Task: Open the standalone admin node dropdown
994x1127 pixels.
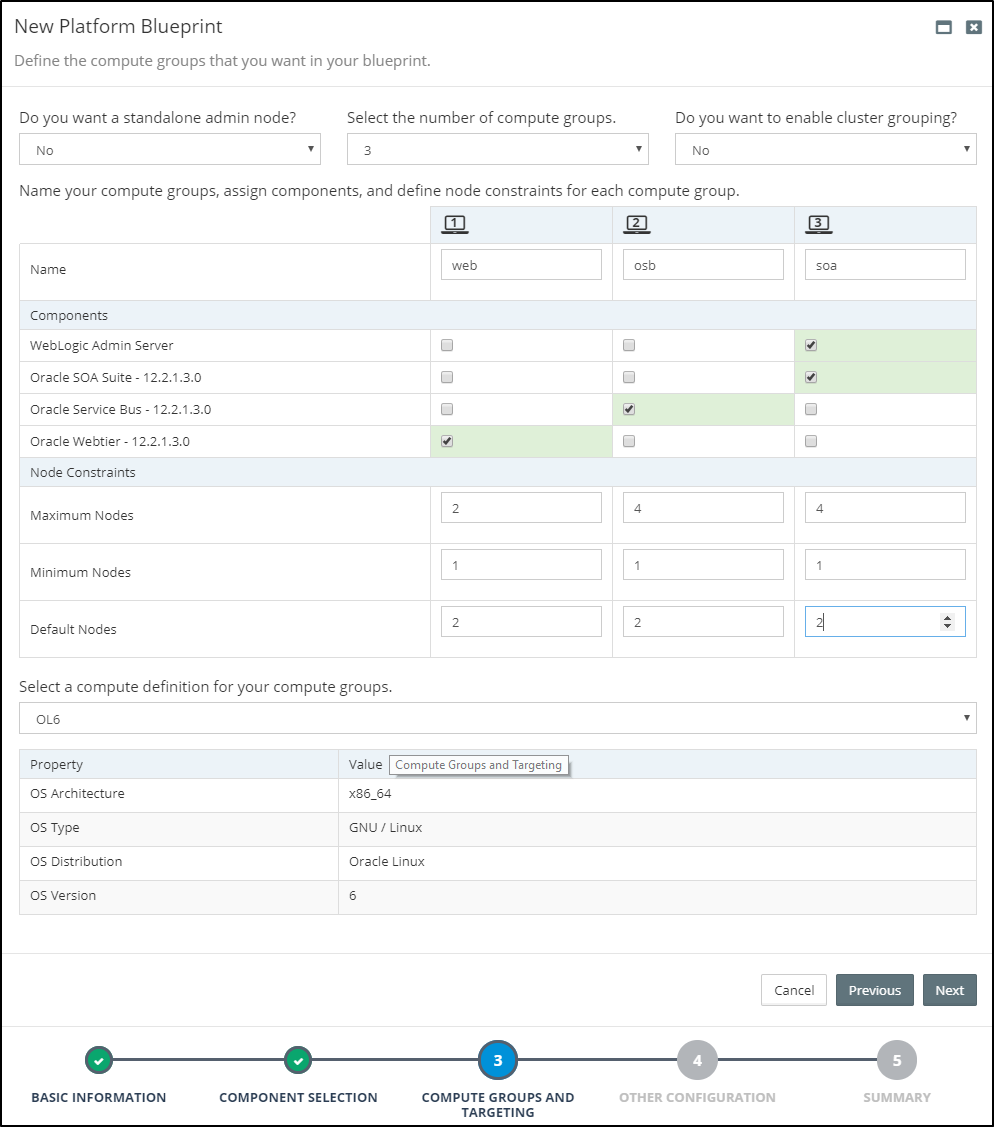Action: (169, 149)
